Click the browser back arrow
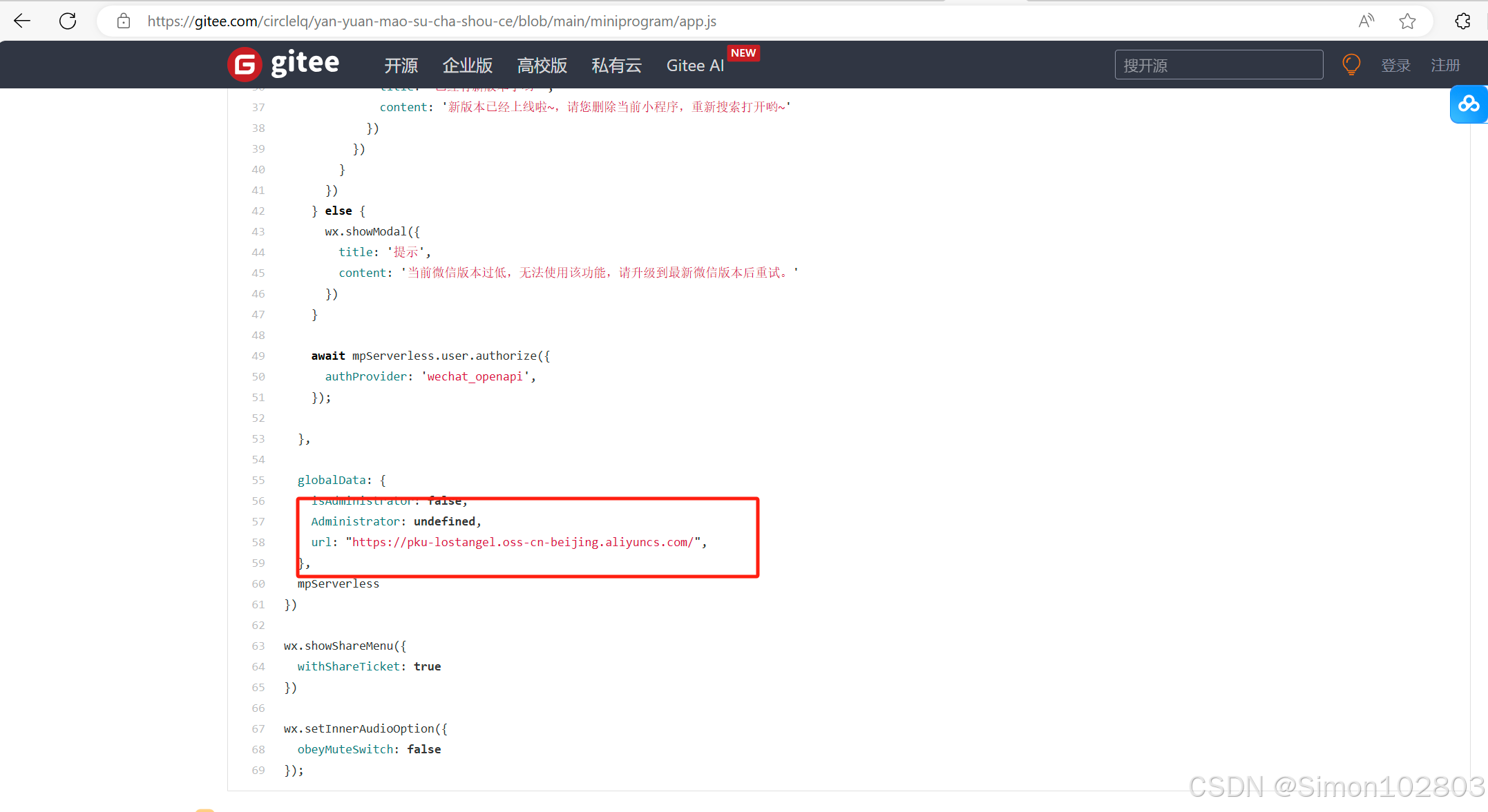Viewport: 1488px width, 812px height. coord(22,21)
